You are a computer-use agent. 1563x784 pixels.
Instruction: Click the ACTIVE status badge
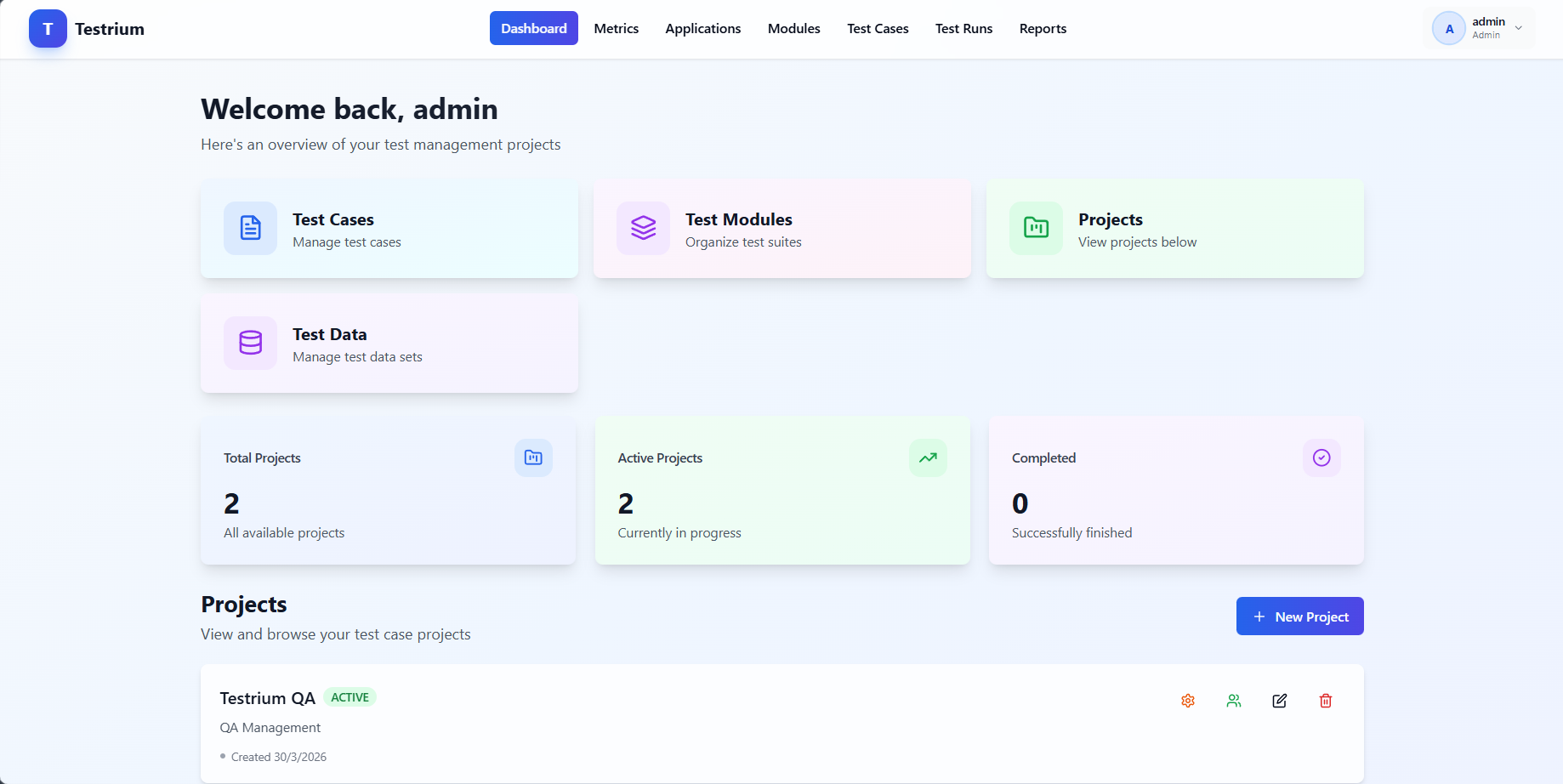(350, 697)
